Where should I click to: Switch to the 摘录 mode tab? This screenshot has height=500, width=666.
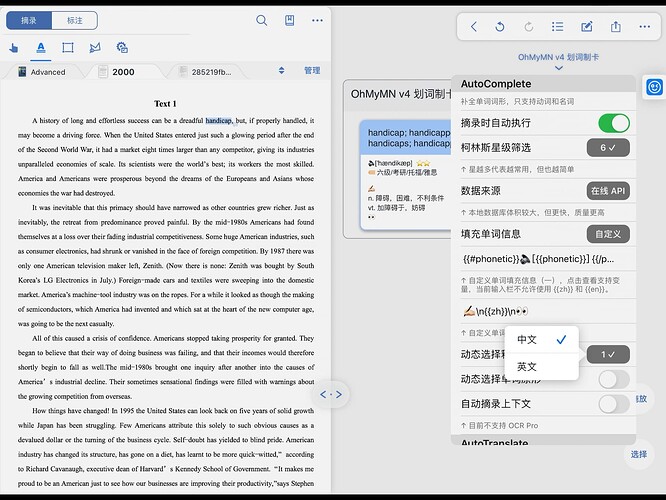tap(29, 20)
